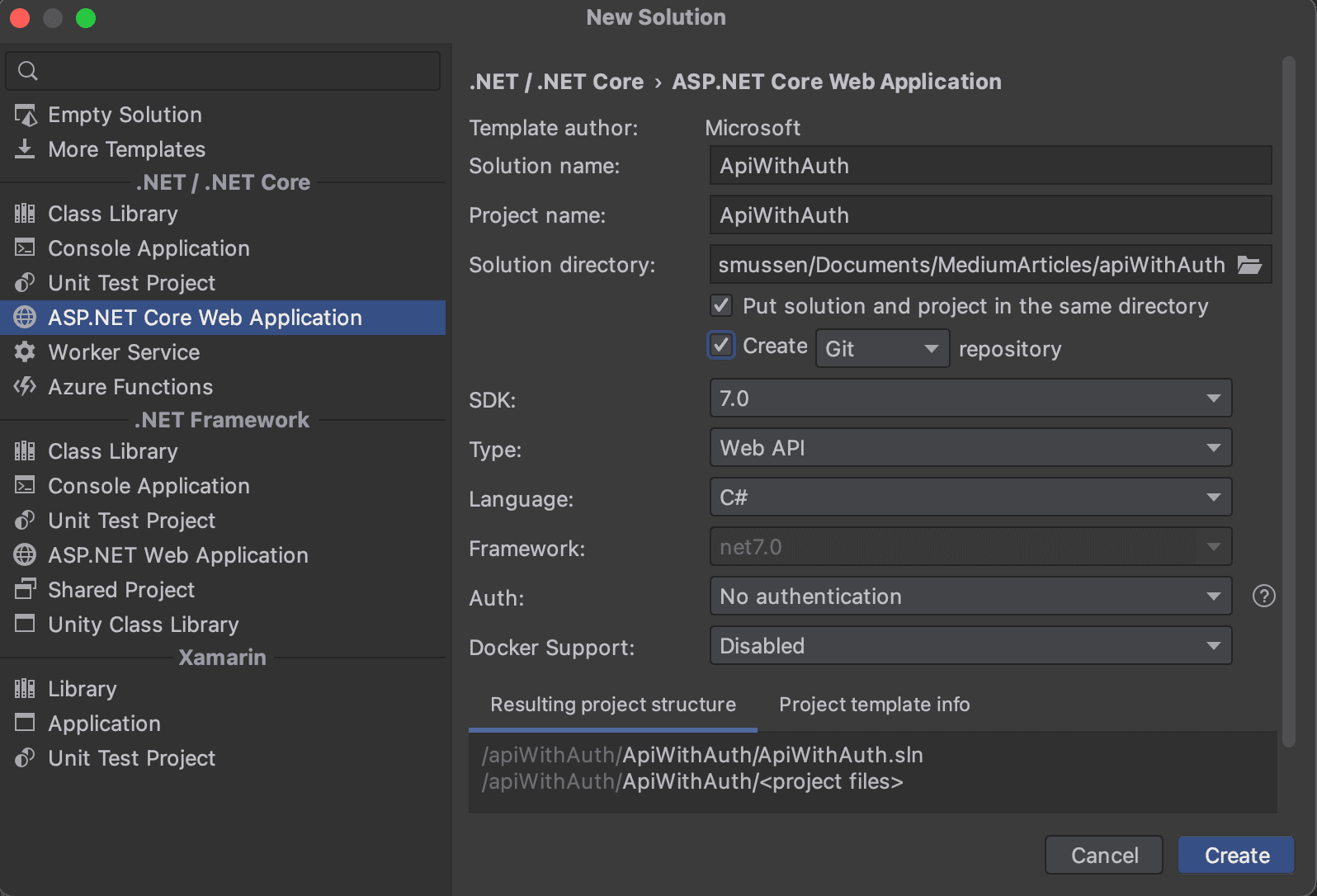Image resolution: width=1317 pixels, height=896 pixels.
Task: Open the Docker Support Disabled dropdown
Action: click(x=970, y=646)
